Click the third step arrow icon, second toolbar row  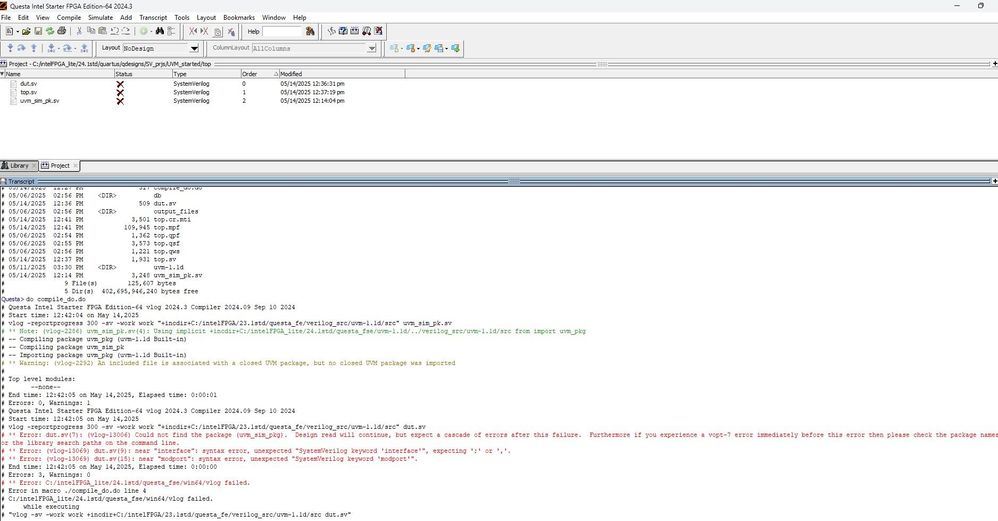[x=34, y=48]
